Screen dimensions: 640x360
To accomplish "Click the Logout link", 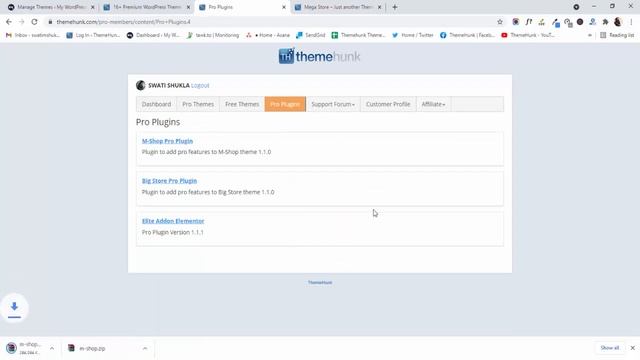I will pos(200,86).
